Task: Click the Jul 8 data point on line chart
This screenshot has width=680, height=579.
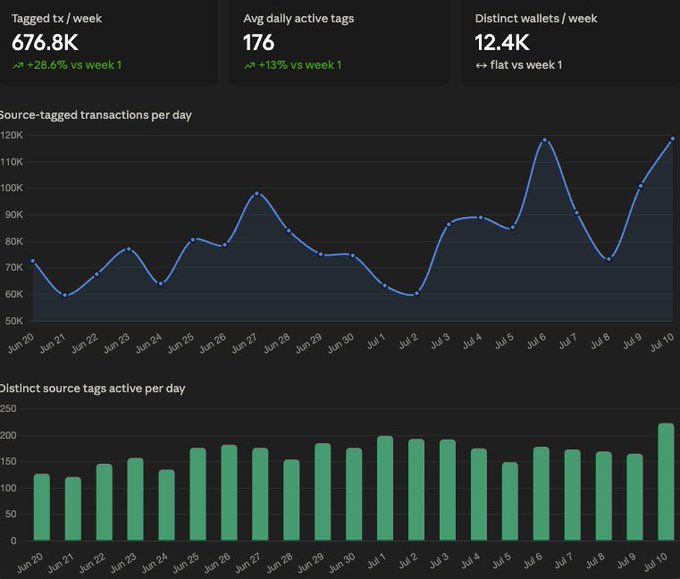Action: (x=609, y=259)
